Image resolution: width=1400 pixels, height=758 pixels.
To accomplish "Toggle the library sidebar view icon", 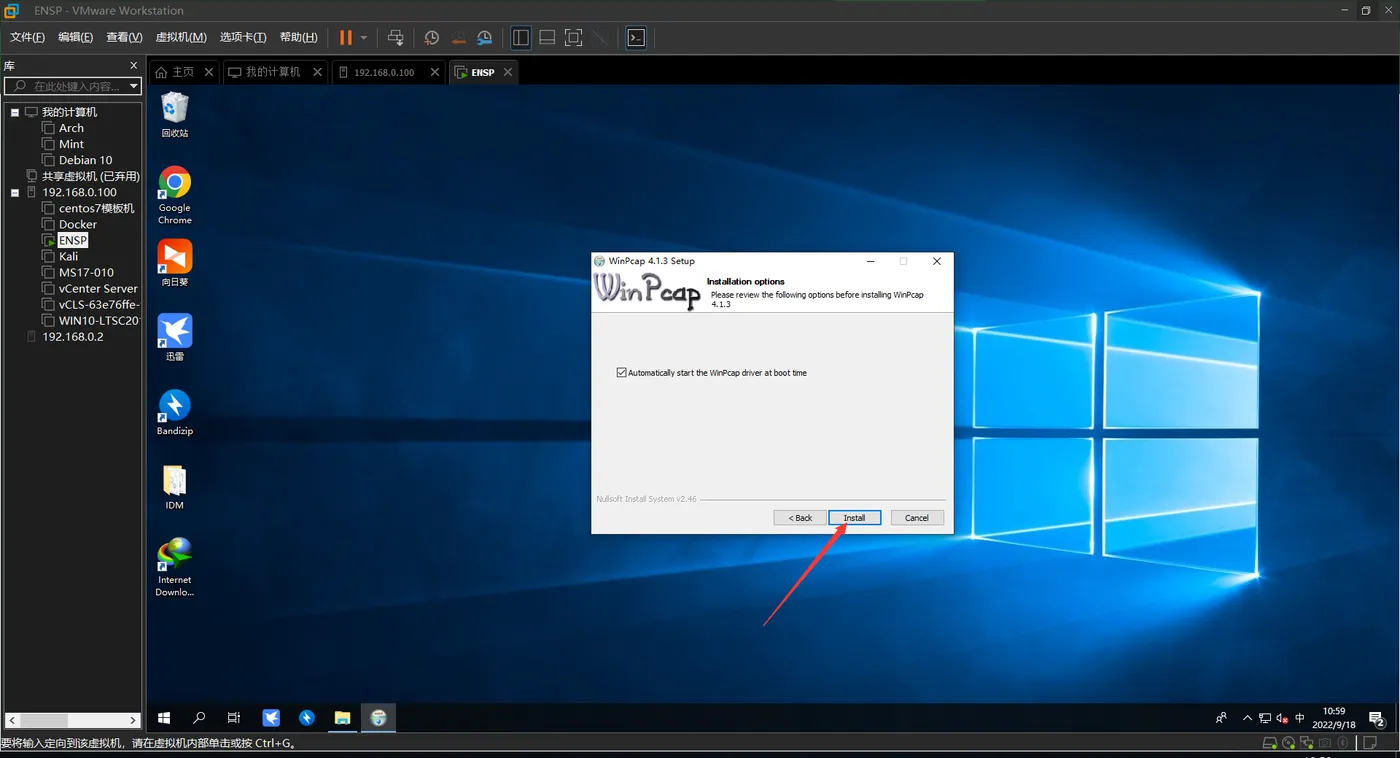I will [x=521, y=37].
